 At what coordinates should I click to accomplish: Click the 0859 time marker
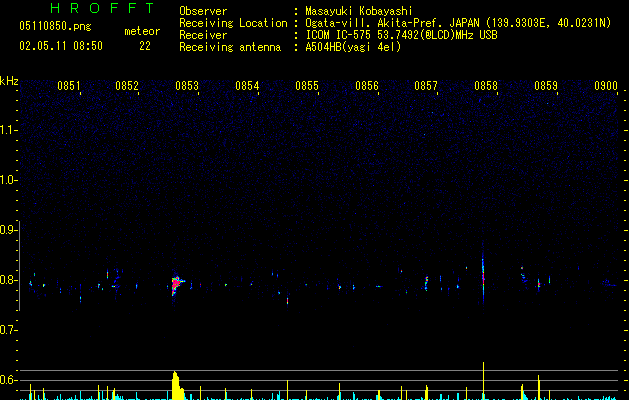[546, 86]
